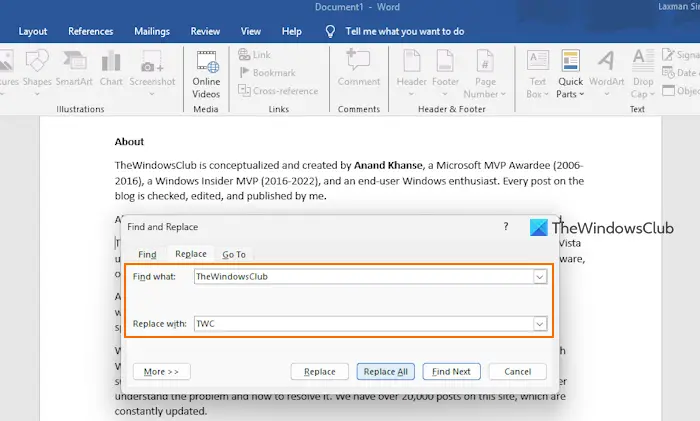Select the Replace tab in dialog
Screen dimensions: 700x421
[191, 254]
